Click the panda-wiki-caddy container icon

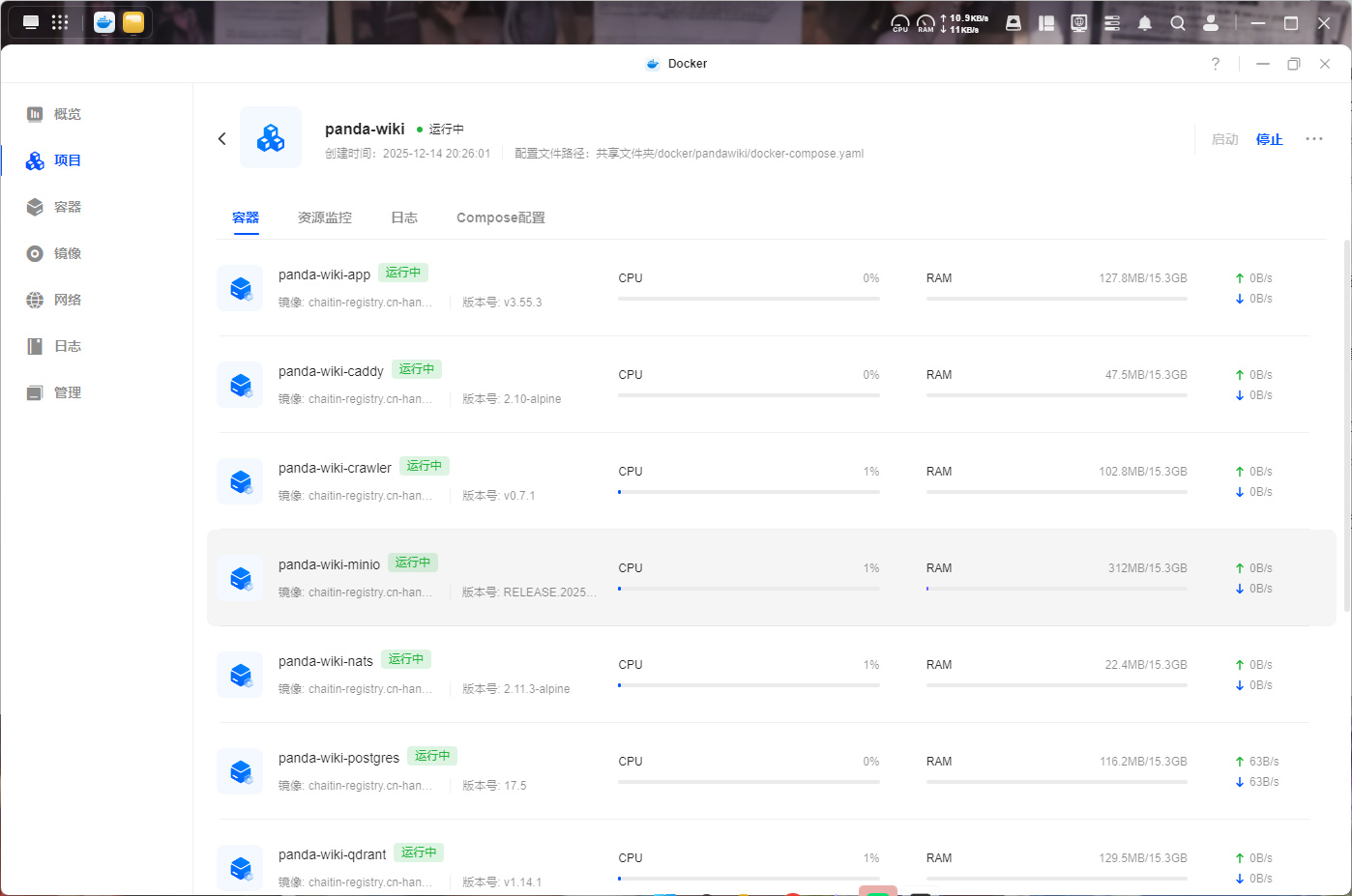click(x=240, y=385)
